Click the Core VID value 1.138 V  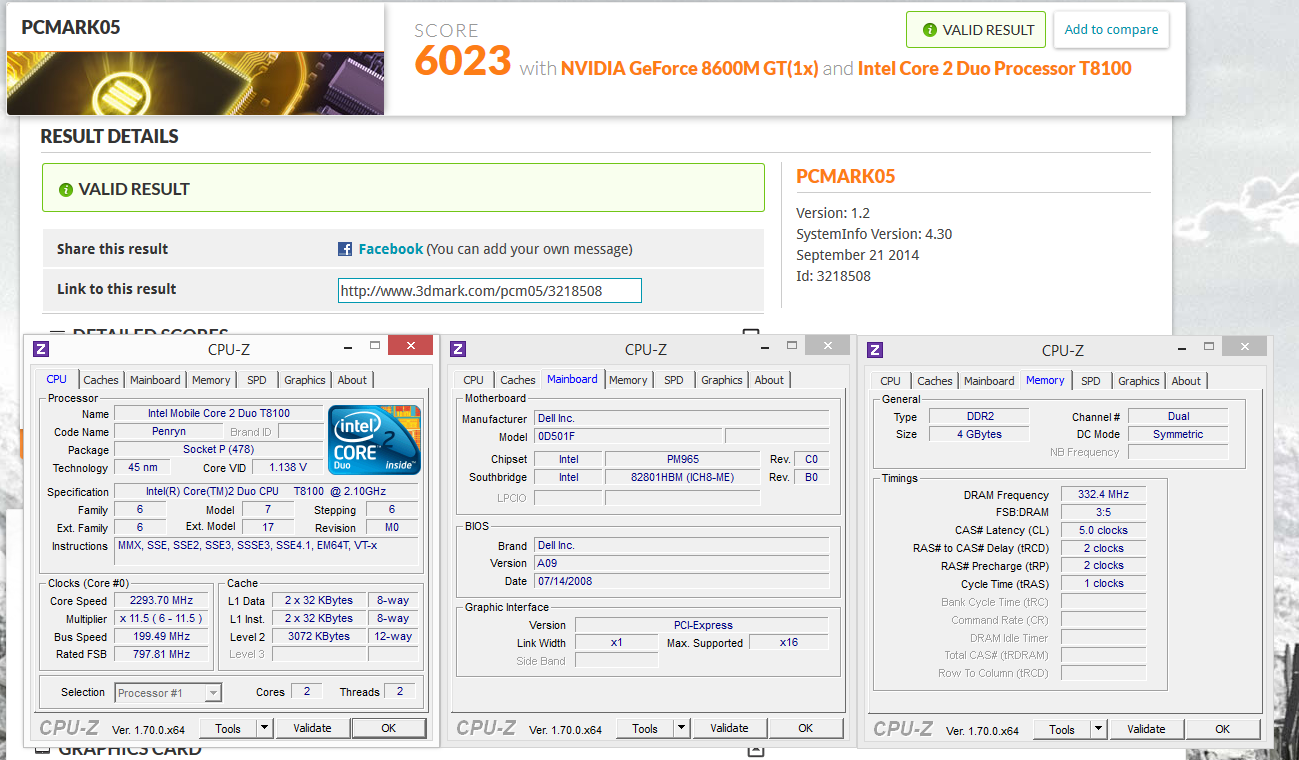288,467
